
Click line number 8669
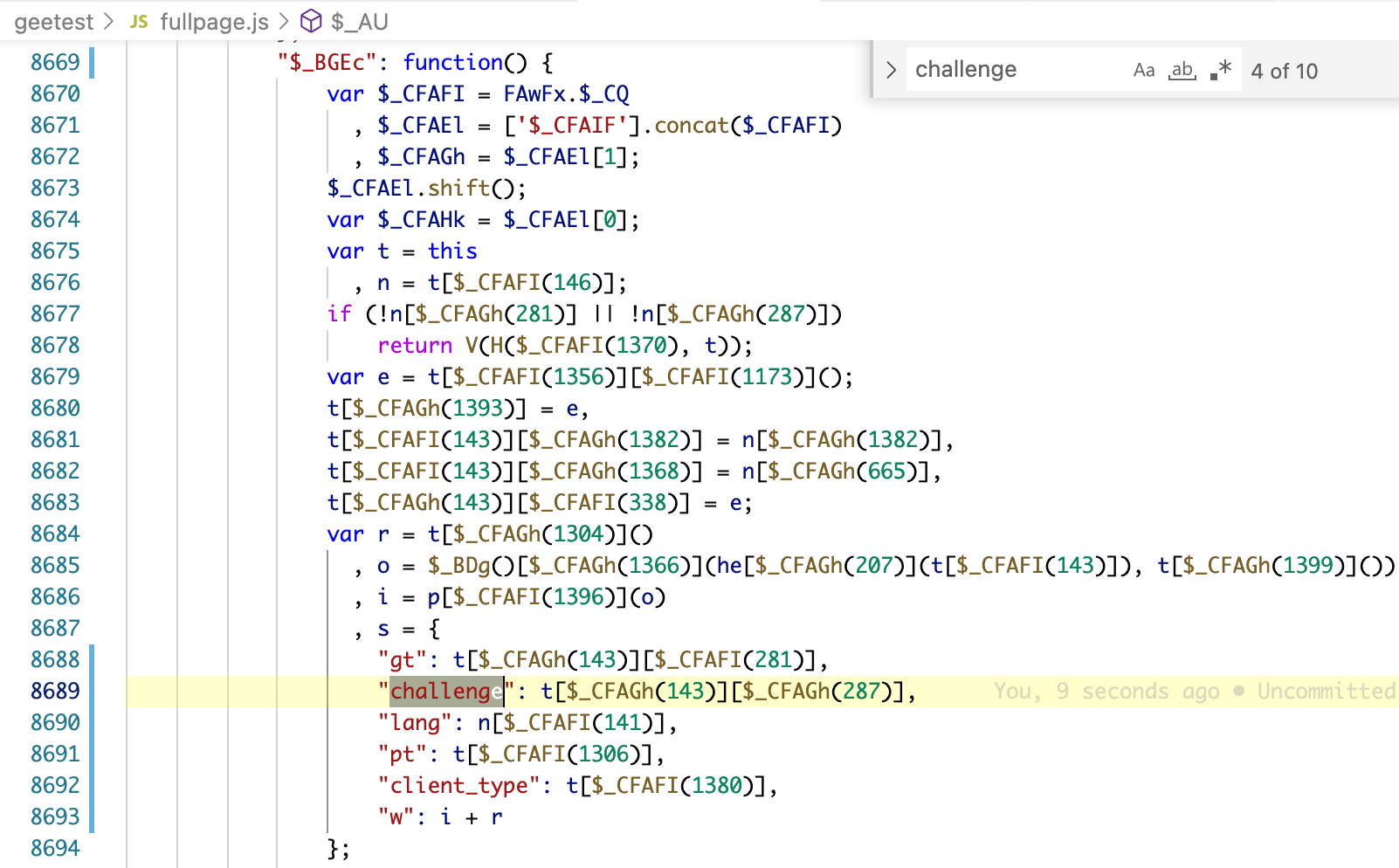55,62
